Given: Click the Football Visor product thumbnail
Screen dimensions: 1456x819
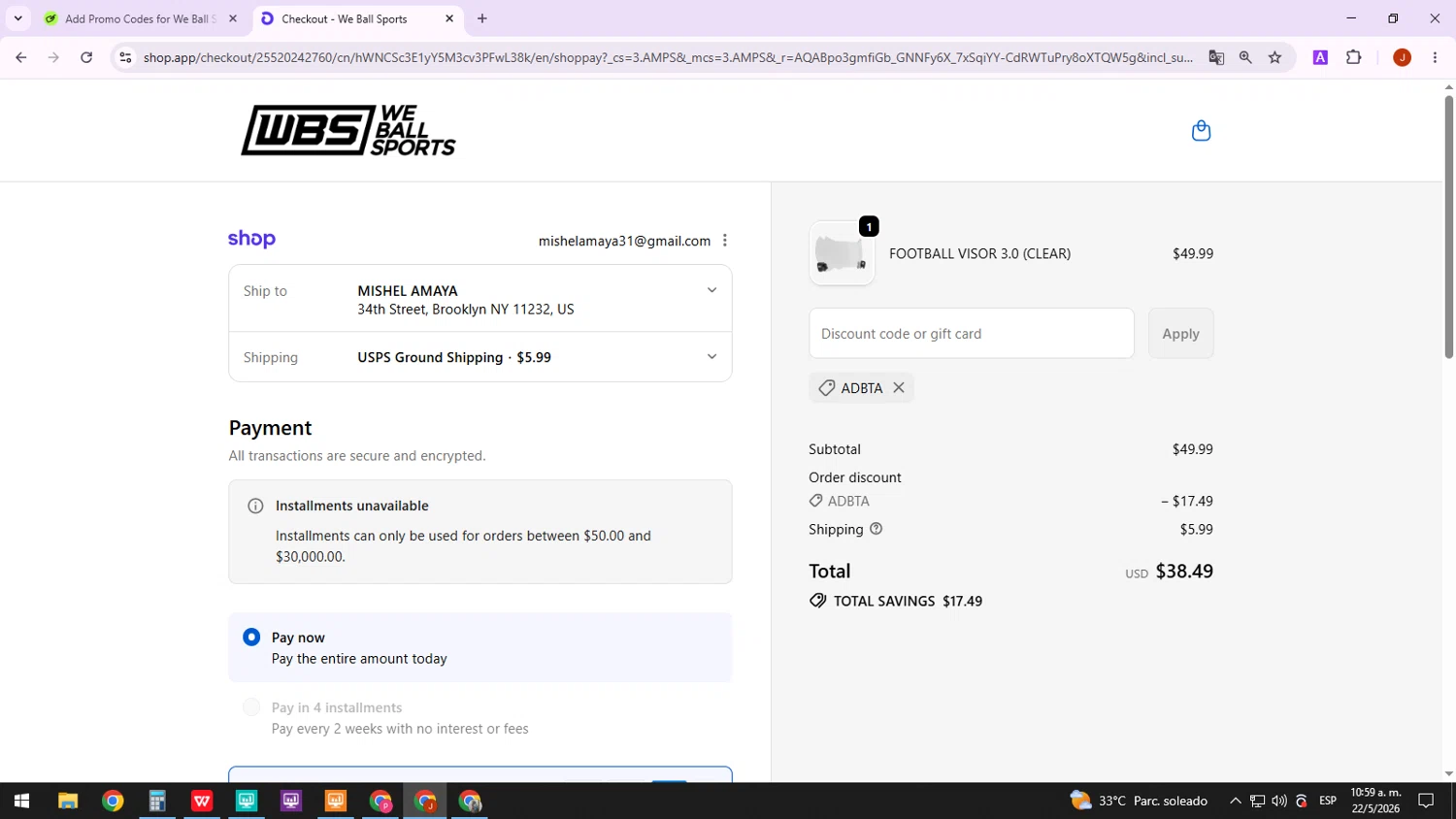Looking at the screenshot, I should (842, 253).
